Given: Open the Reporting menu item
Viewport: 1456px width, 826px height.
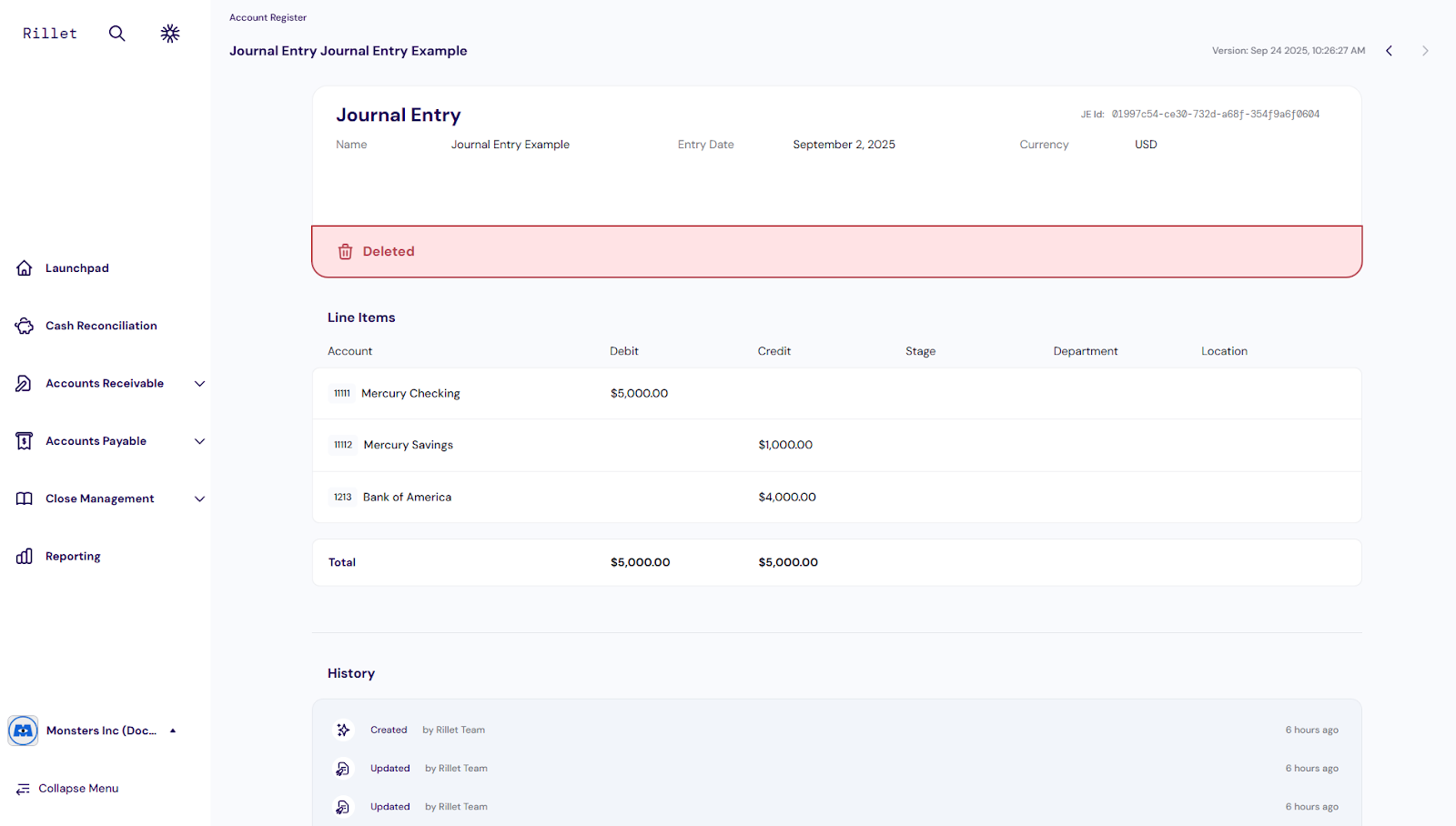Looking at the screenshot, I should 73,557.
